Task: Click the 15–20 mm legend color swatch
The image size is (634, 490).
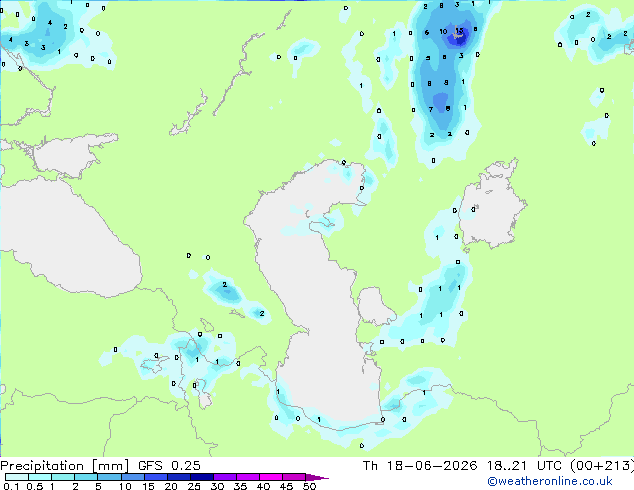Action: (x=156, y=477)
